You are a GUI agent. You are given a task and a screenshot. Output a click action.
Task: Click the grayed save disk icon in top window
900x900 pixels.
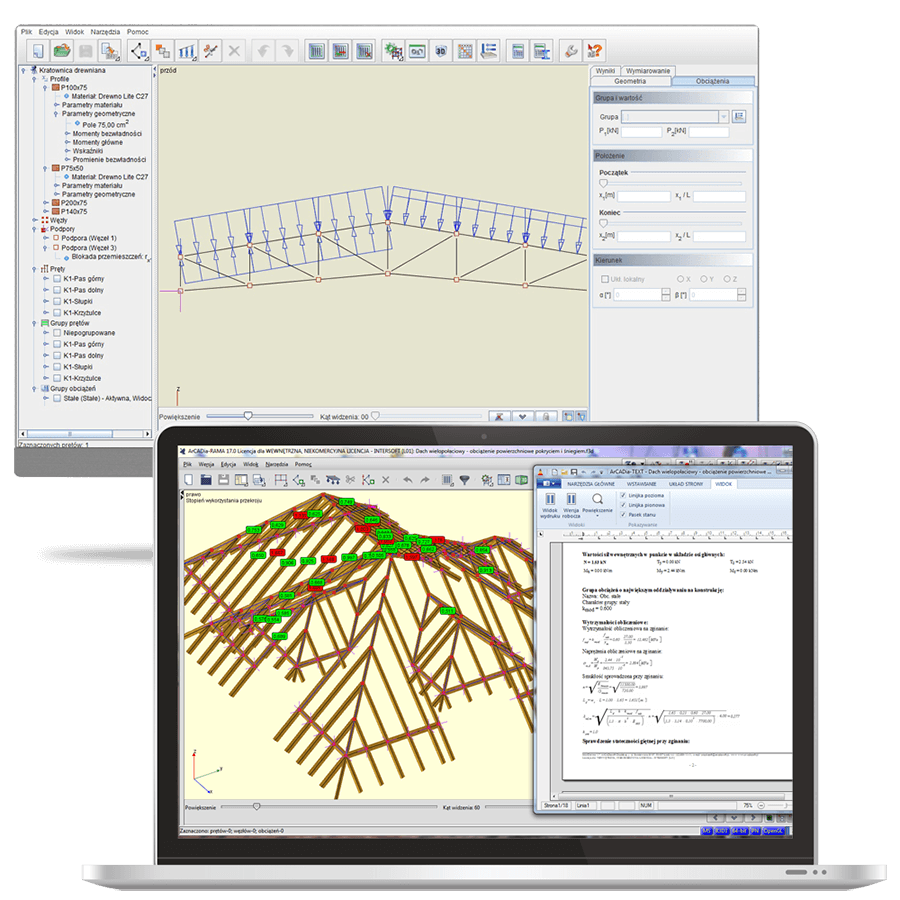[x=86, y=51]
